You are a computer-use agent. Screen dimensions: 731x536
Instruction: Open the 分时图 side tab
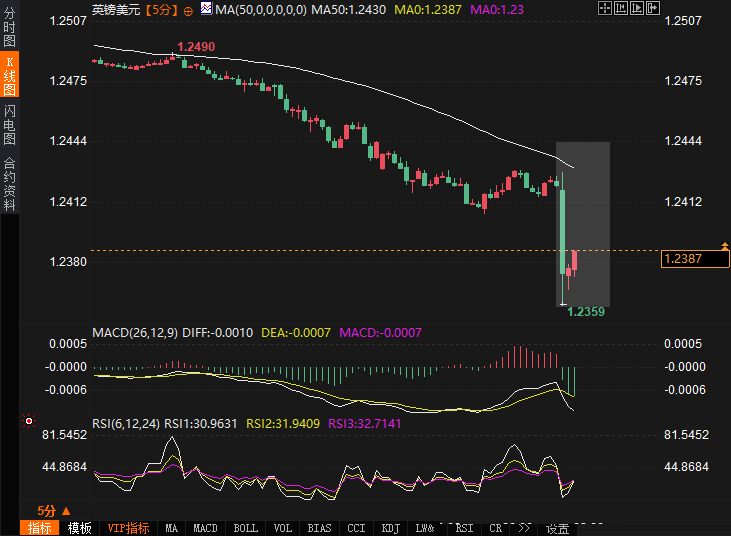point(9,26)
